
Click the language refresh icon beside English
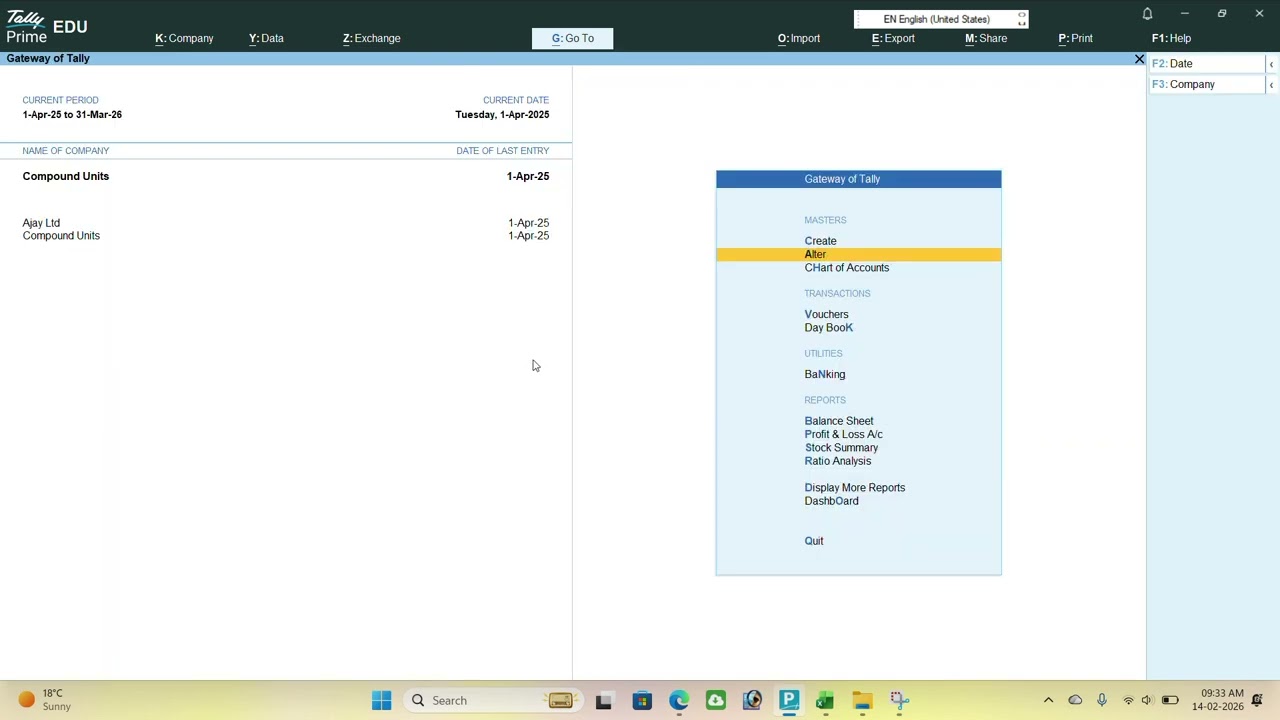1021,19
